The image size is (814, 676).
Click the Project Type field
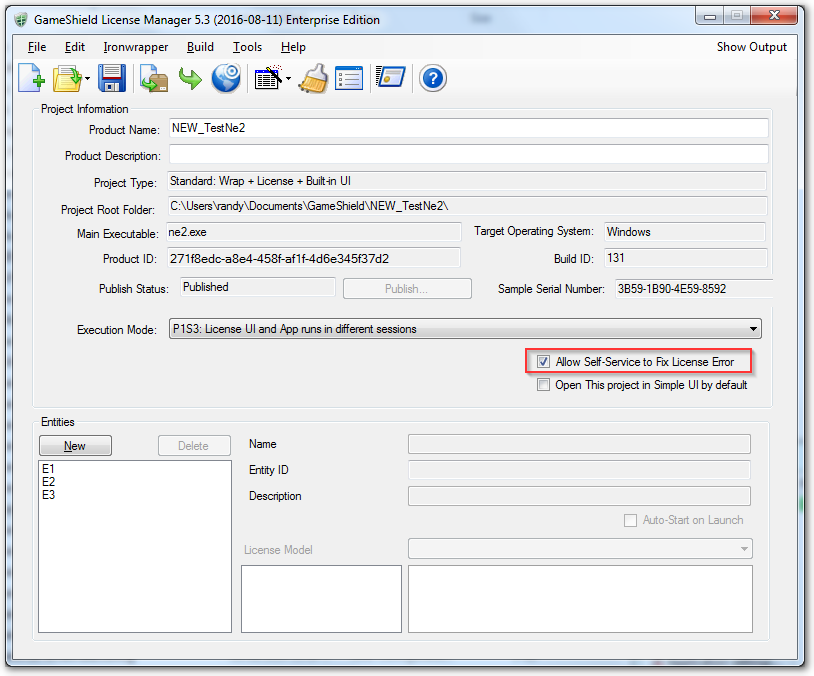467,181
